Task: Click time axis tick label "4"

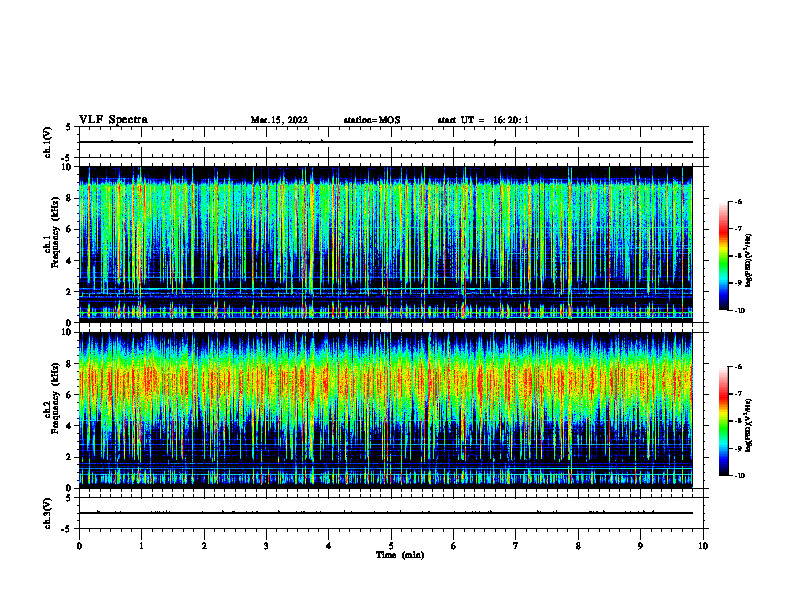Action: (328, 546)
